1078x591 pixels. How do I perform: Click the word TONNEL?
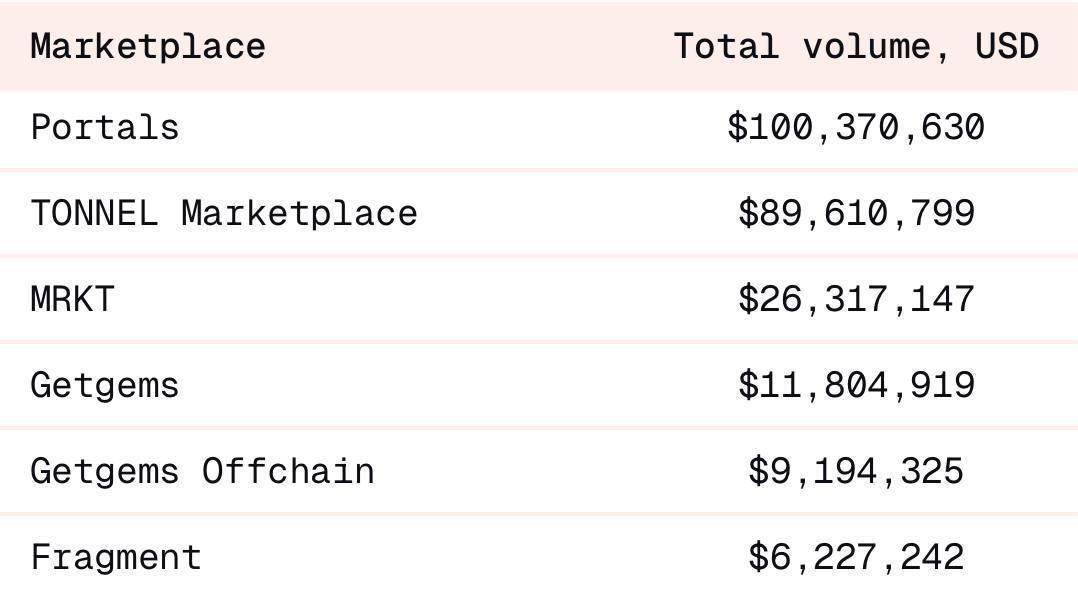94,213
